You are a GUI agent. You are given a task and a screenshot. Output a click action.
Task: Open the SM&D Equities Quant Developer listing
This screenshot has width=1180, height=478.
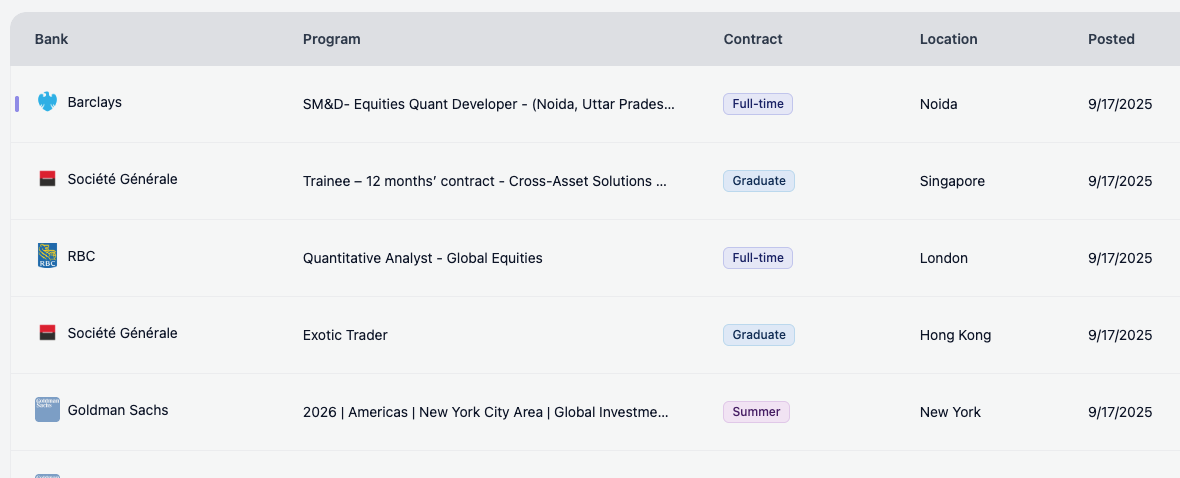(488, 104)
